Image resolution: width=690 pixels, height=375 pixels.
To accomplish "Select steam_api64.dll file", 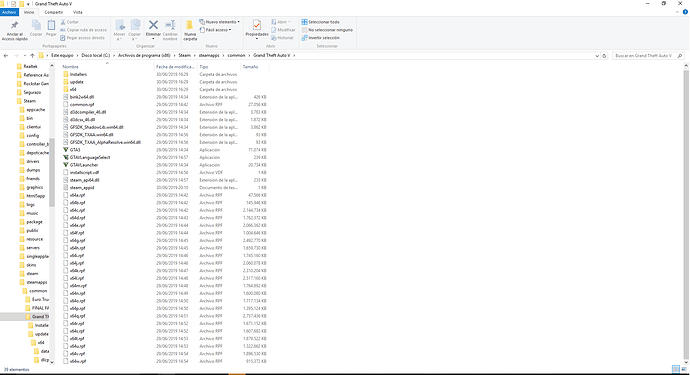I will point(81,180).
